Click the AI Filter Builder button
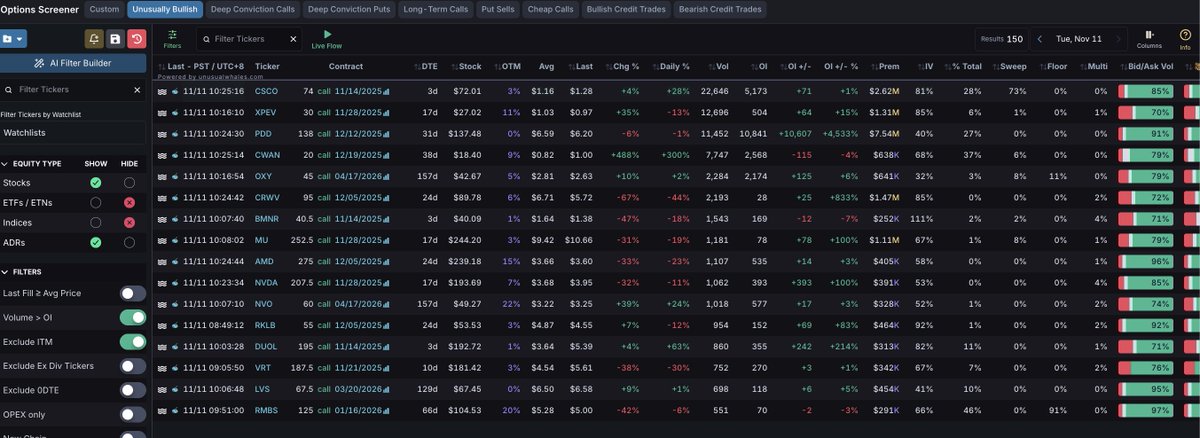This screenshot has width=1200, height=438. [74, 62]
